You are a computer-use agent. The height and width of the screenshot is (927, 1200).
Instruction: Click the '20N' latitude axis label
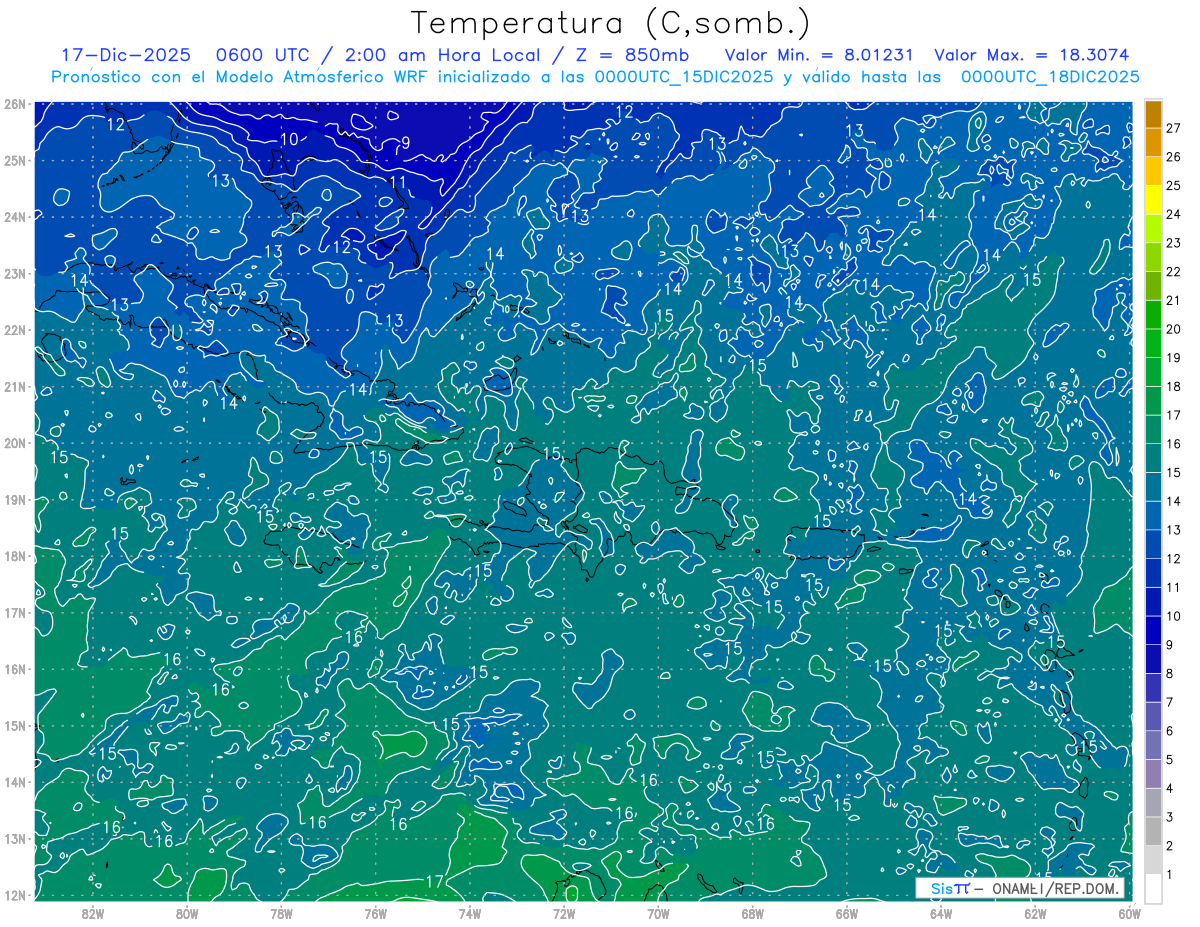click(x=14, y=443)
